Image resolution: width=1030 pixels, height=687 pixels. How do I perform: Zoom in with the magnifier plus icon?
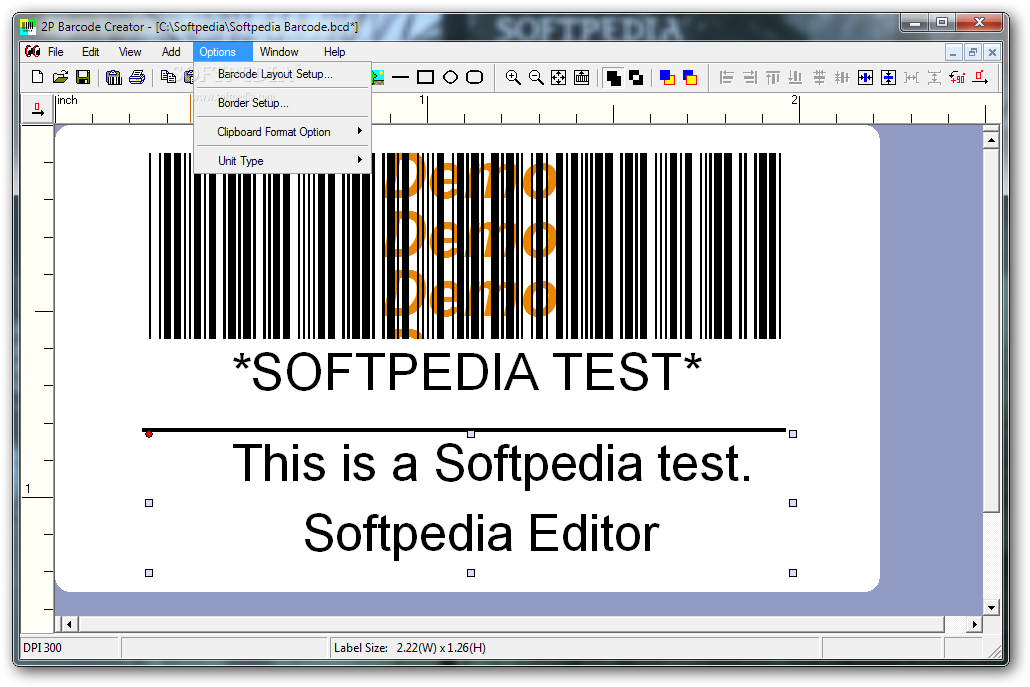point(513,78)
